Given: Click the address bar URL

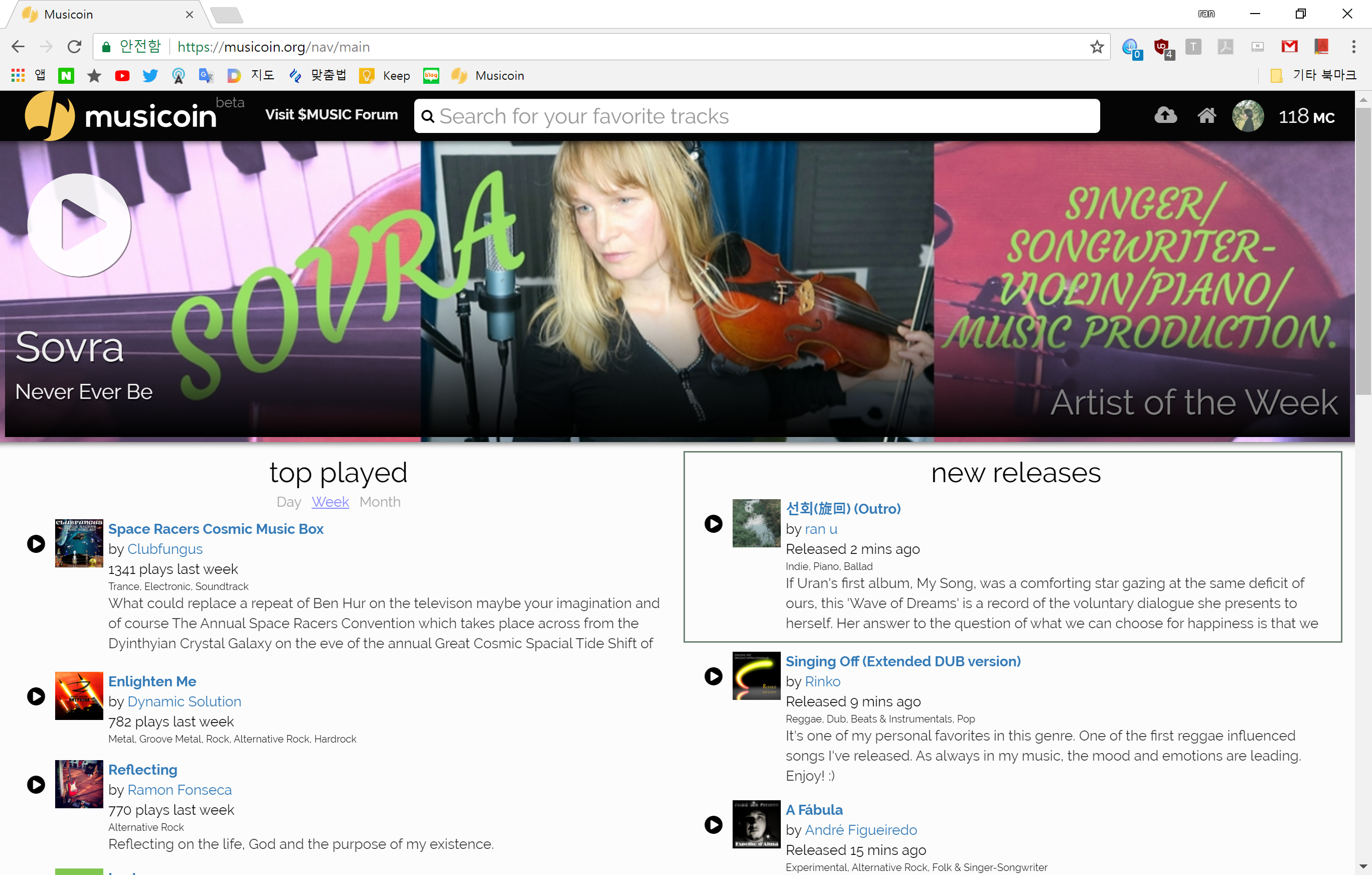Looking at the screenshot, I should coord(273,47).
